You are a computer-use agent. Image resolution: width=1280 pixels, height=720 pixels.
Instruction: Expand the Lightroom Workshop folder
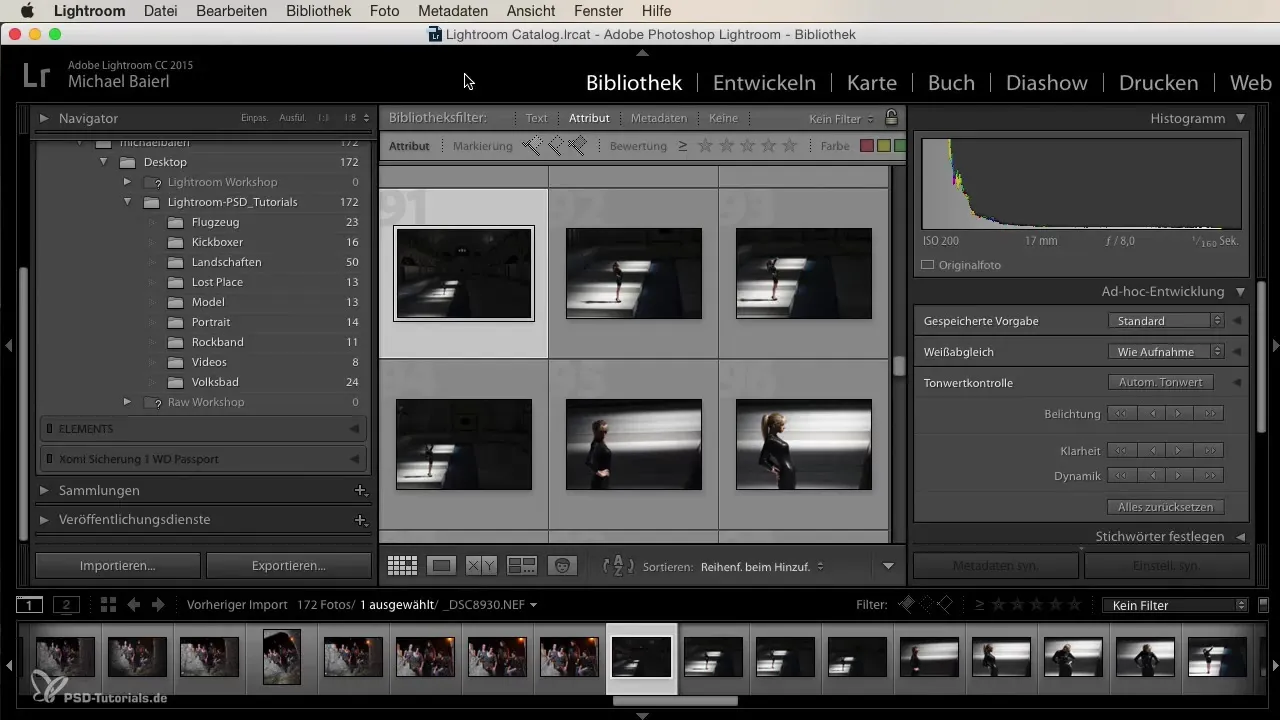click(128, 182)
